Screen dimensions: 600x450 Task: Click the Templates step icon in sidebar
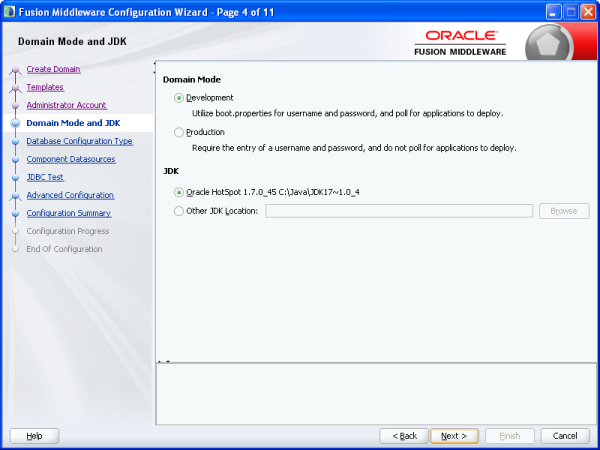15,88
